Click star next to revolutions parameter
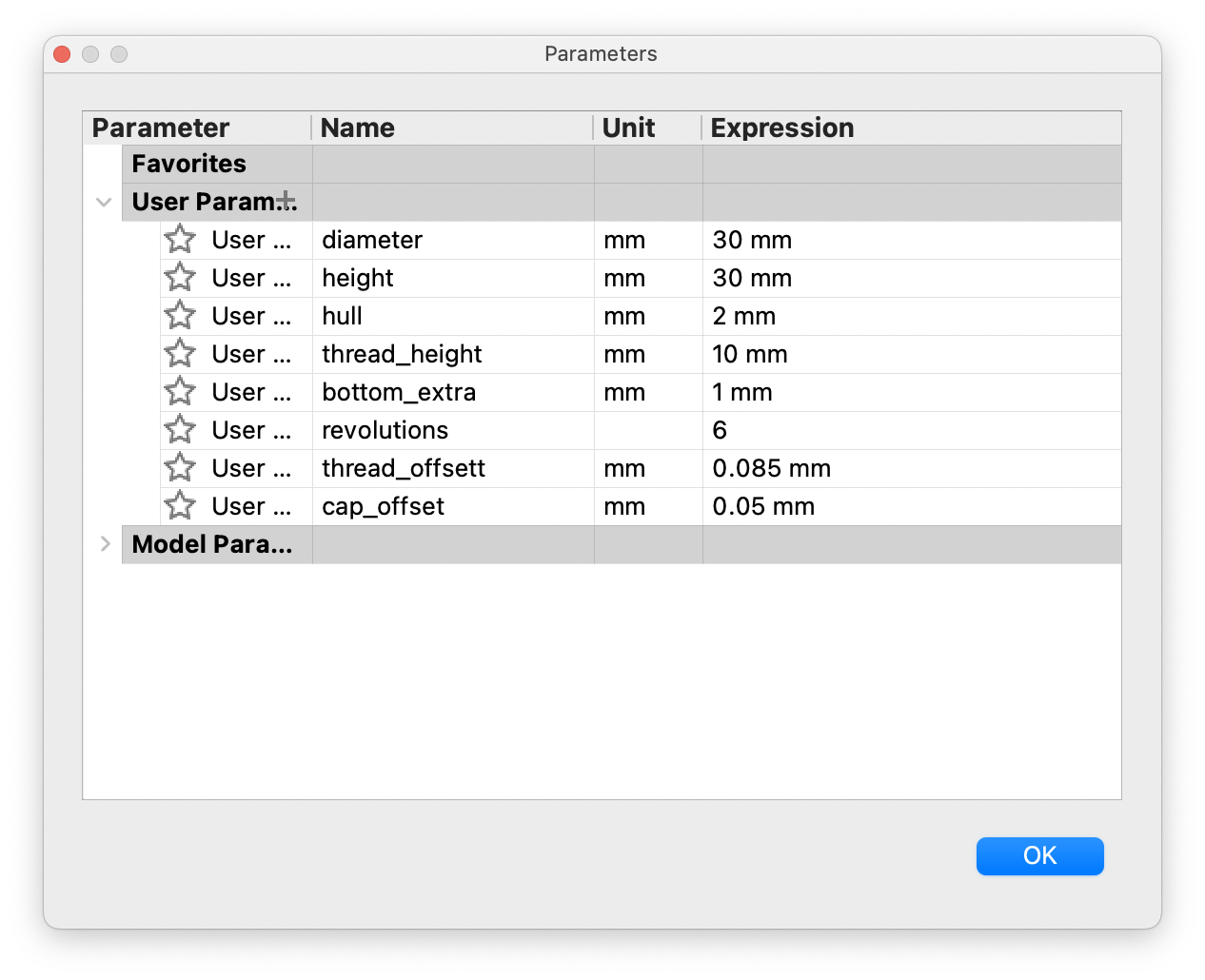 point(180,430)
